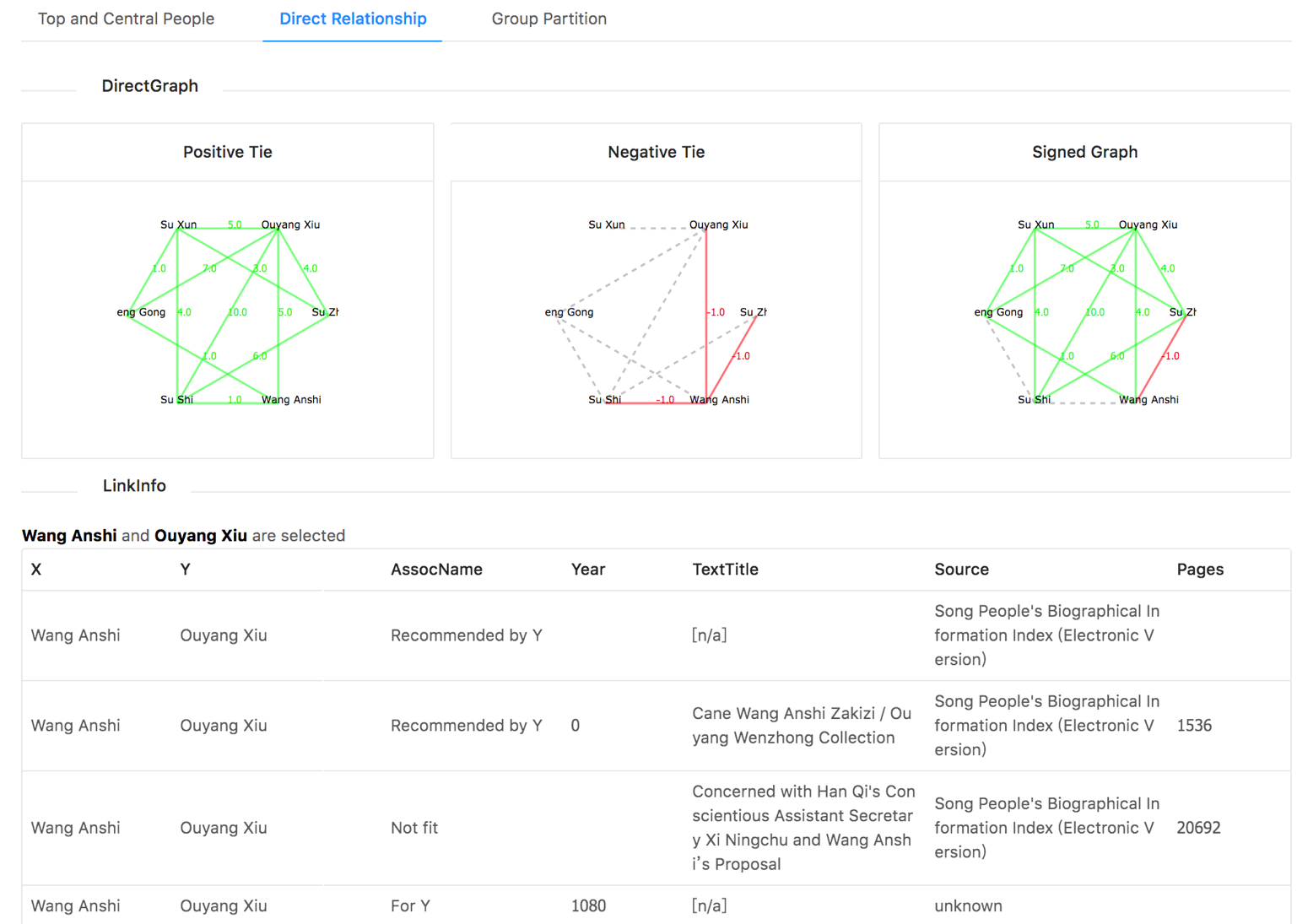Screen dimensions: 1297x924
Task: Click the 10.0 edge label in Positive Tie
Action: (237, 312)
